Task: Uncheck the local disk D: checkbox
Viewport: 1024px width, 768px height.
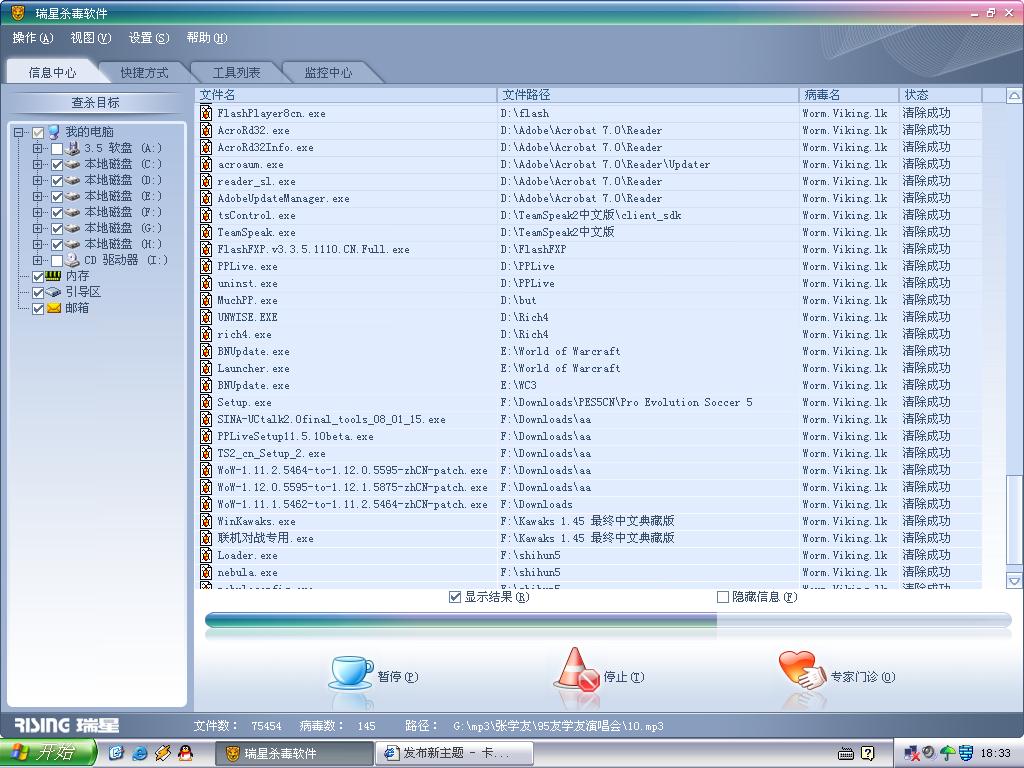Action: pos(57,181)
